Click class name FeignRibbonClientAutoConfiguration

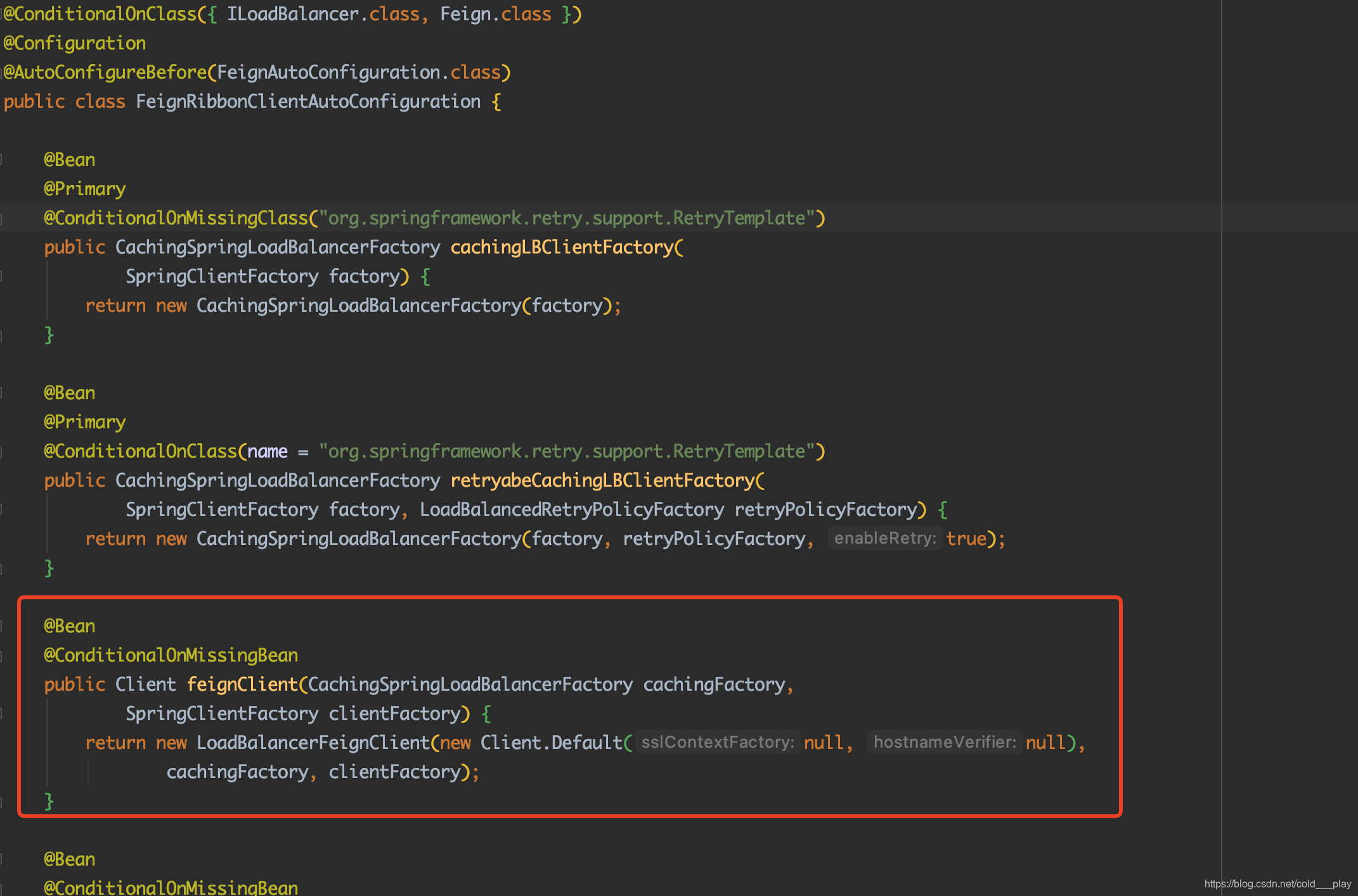308,101
